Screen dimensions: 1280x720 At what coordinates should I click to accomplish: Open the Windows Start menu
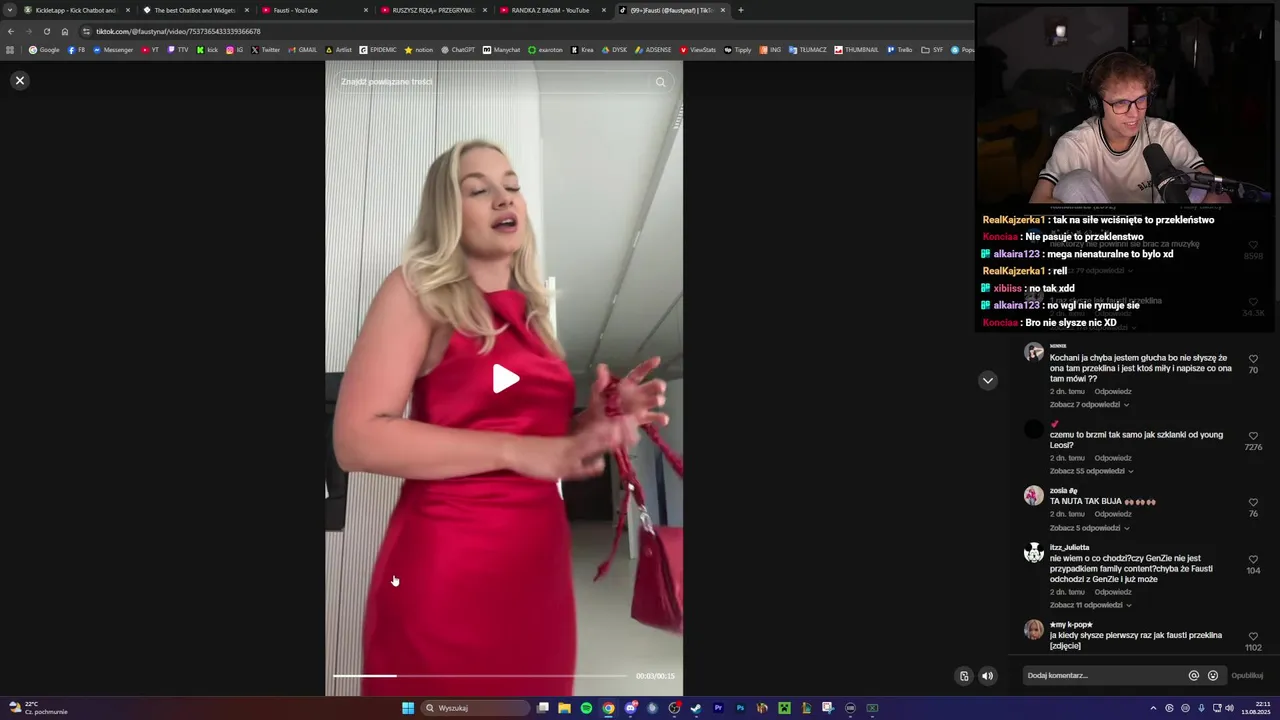[408, 708]
